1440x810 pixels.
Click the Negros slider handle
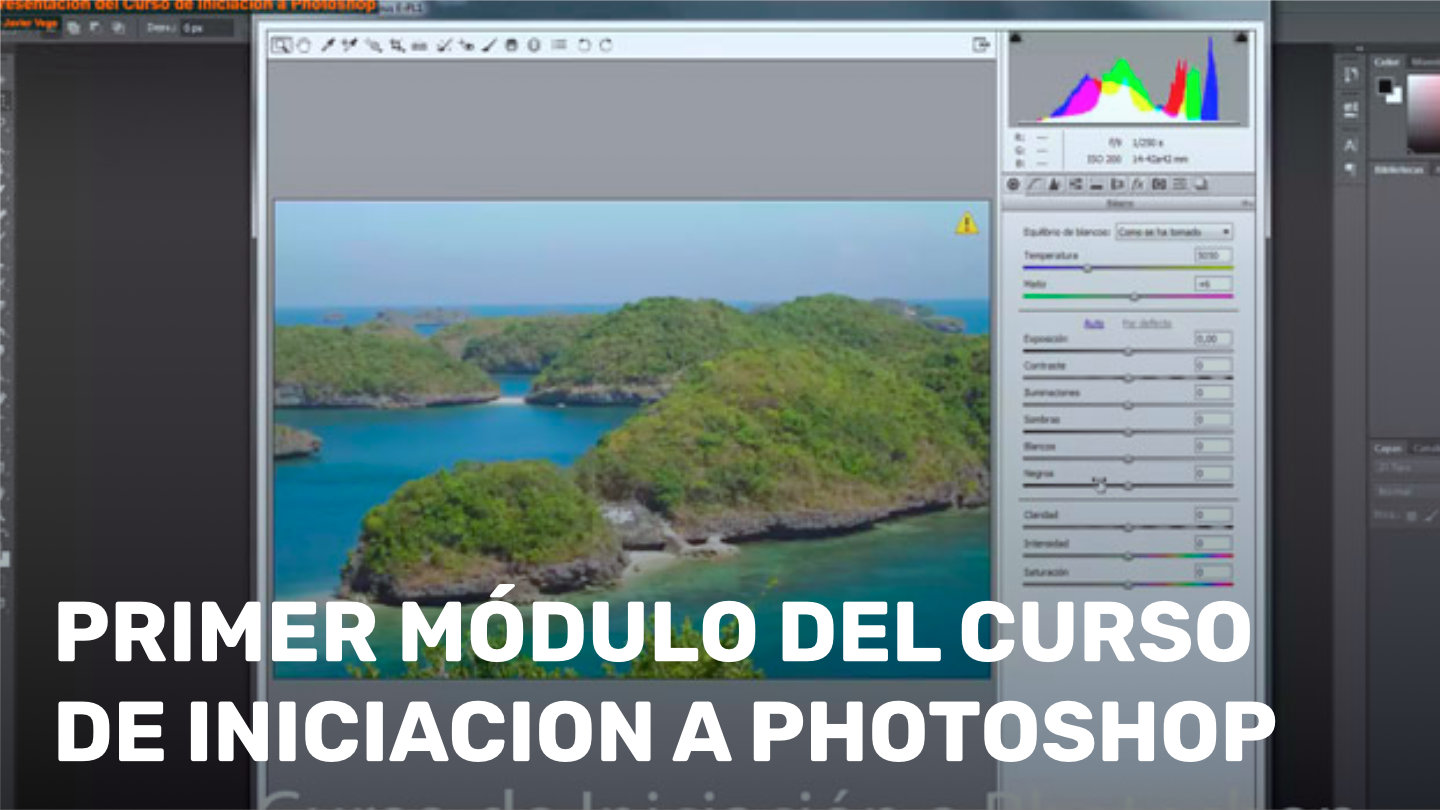(1128, 486)
